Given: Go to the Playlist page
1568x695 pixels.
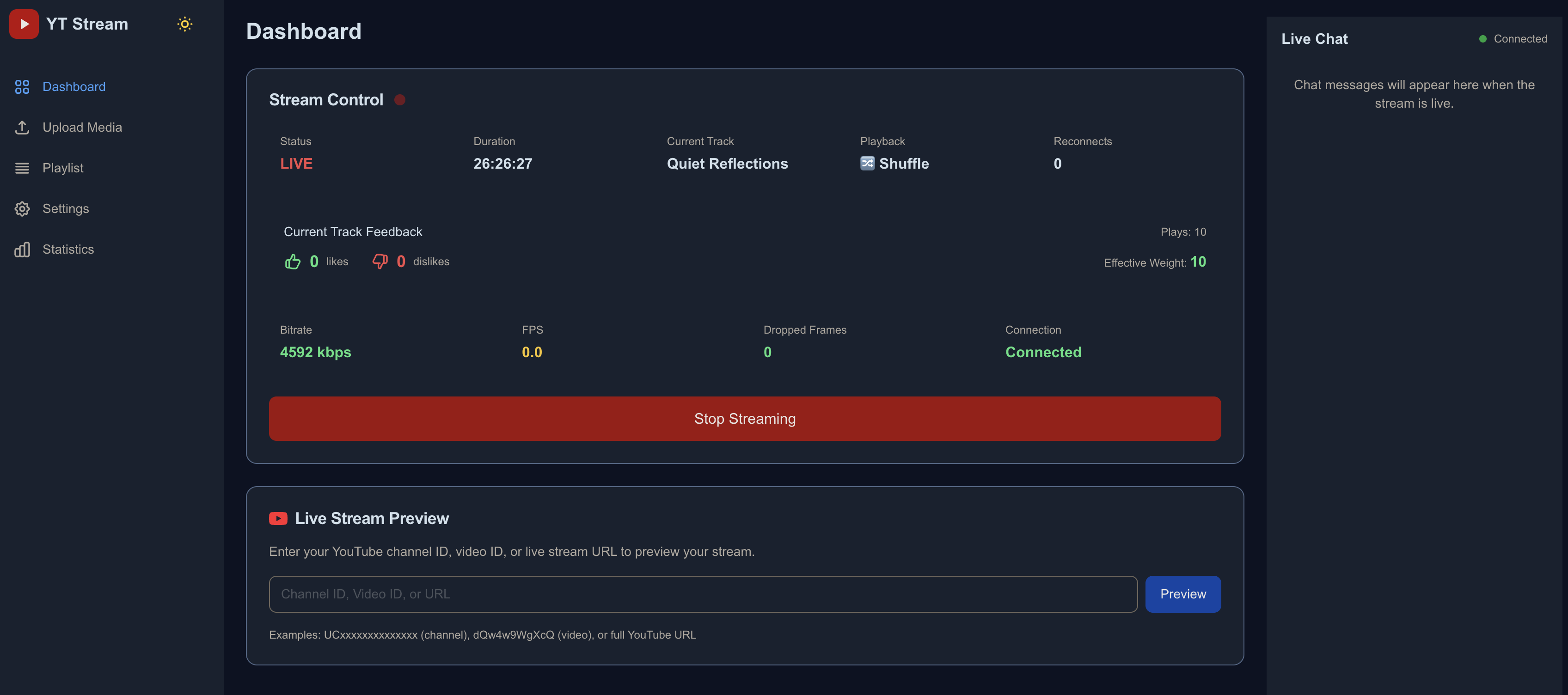Looking at the screenshot, I should [63, 168].
